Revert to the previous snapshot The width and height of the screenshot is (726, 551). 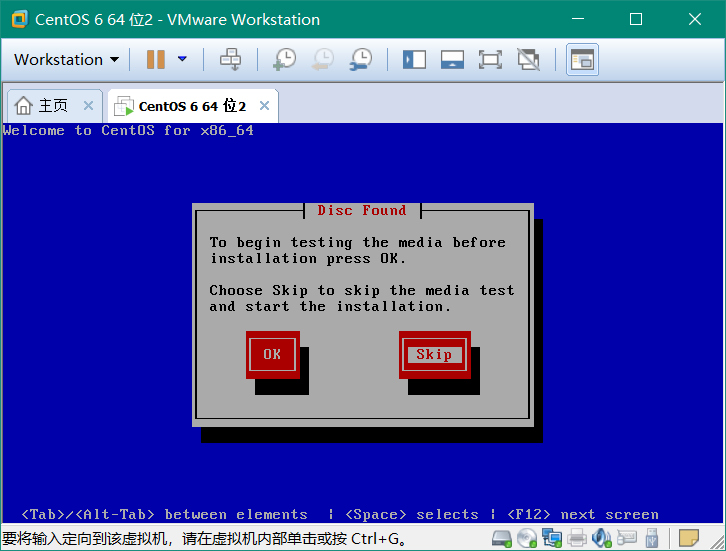click(x=323, y=59)
